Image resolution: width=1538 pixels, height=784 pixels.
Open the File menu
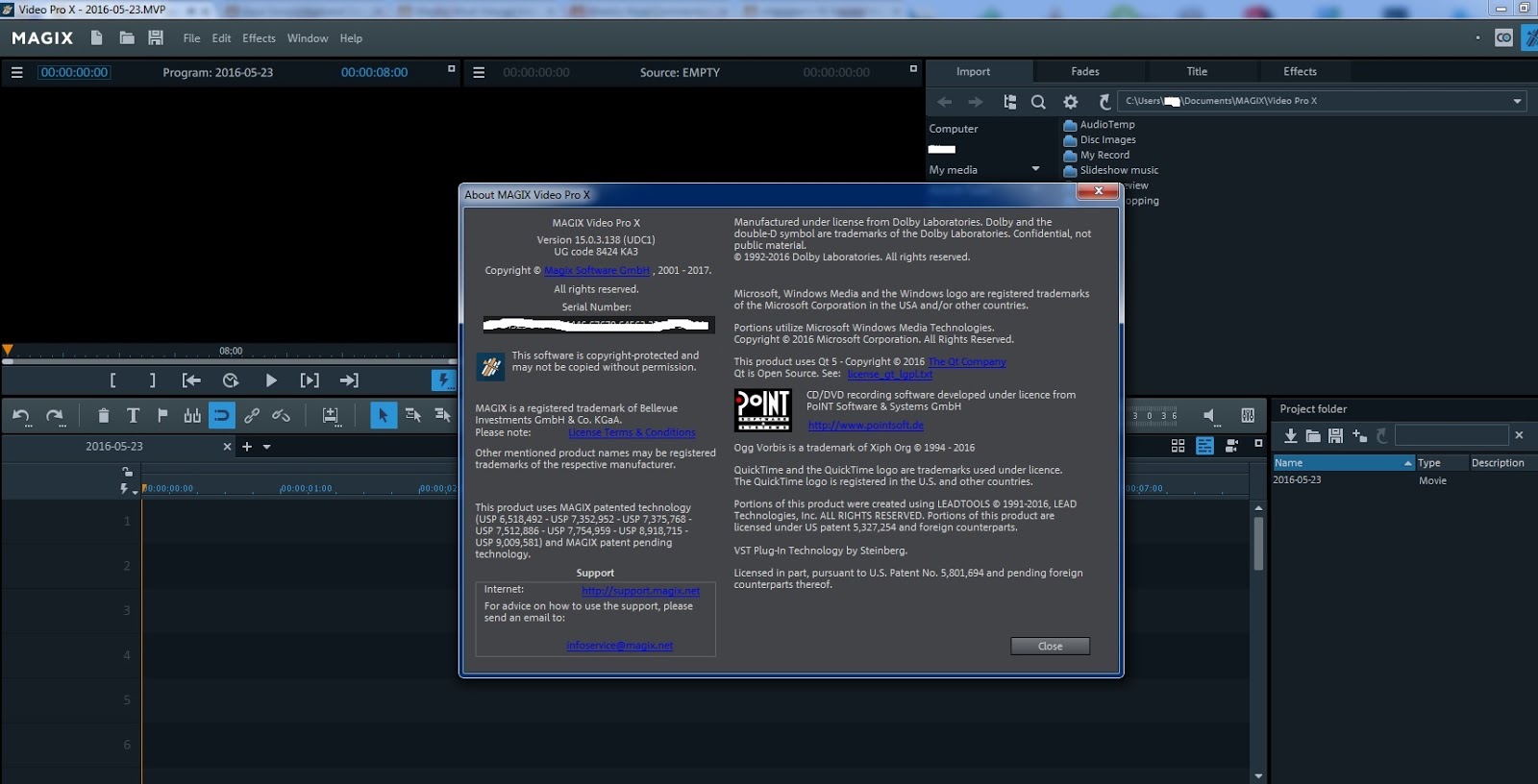[x=192, y=38]
